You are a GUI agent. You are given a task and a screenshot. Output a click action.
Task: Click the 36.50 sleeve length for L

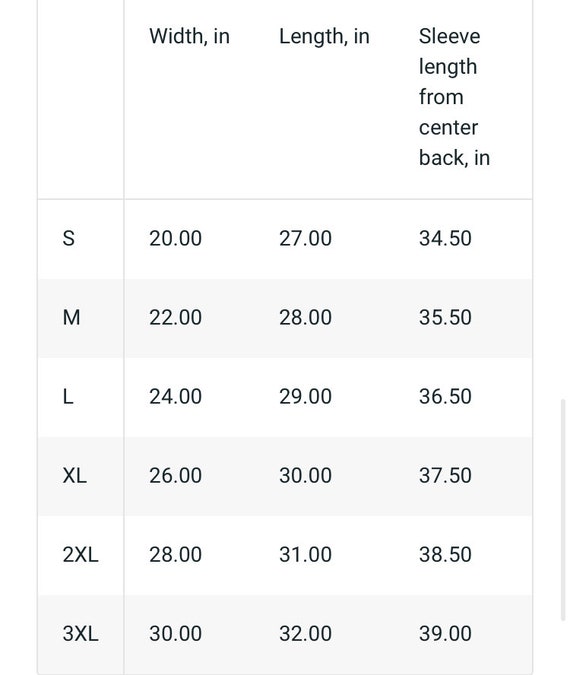(x=445, y=396)
